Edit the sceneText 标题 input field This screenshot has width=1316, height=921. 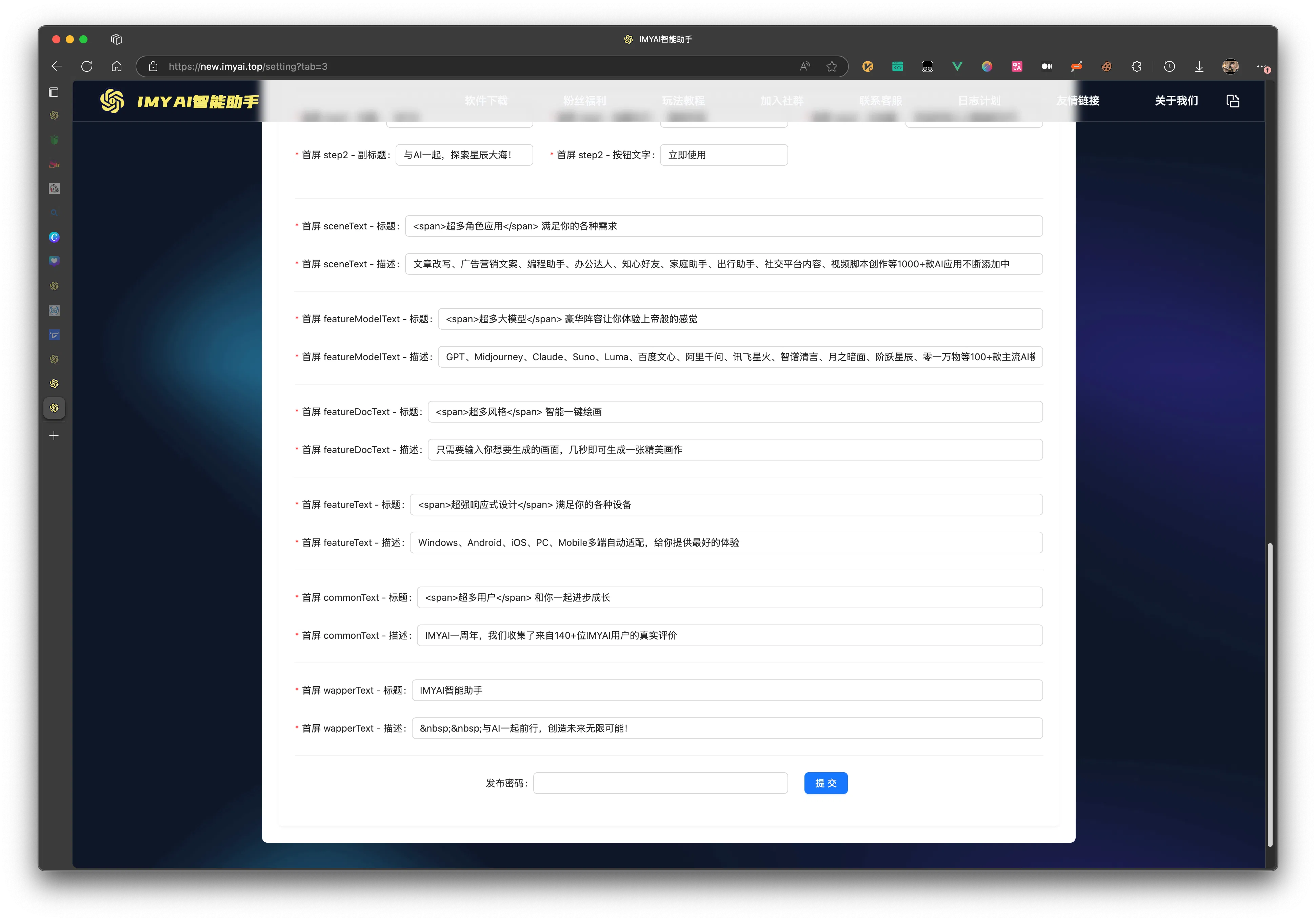(724, 226)
